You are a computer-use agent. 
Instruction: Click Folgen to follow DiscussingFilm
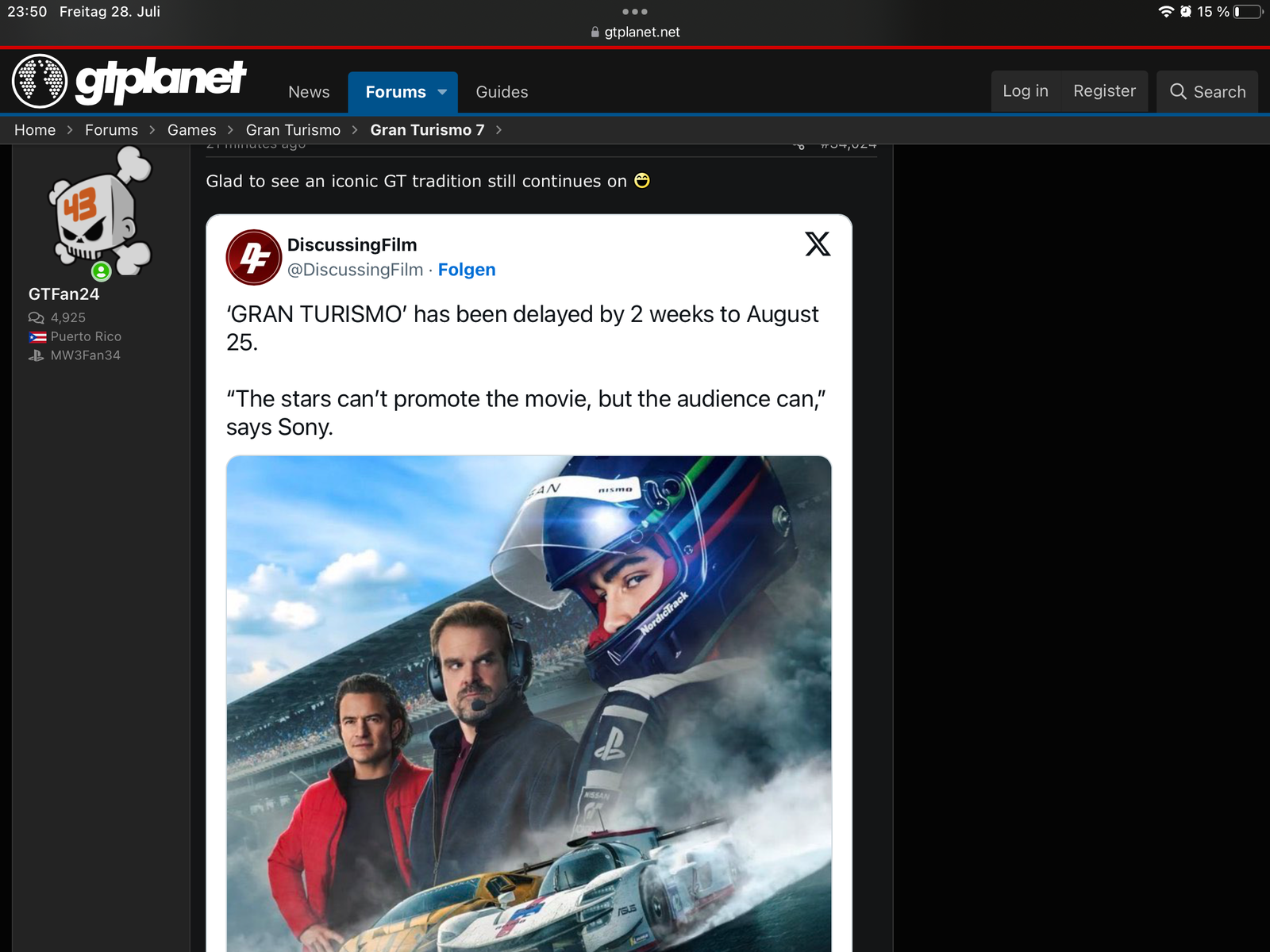click(467, 270)
